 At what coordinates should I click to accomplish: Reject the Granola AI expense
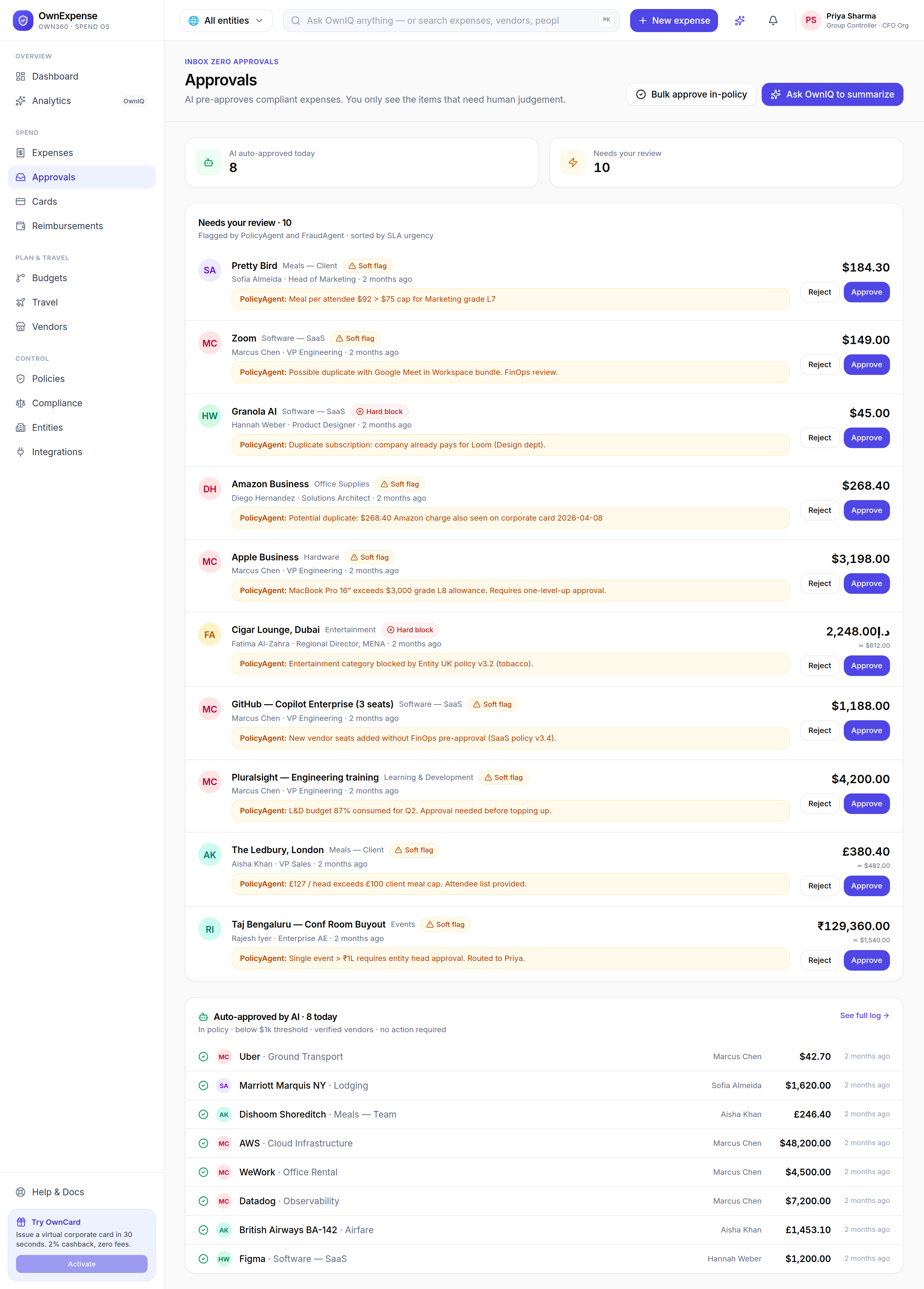(819, 437)
